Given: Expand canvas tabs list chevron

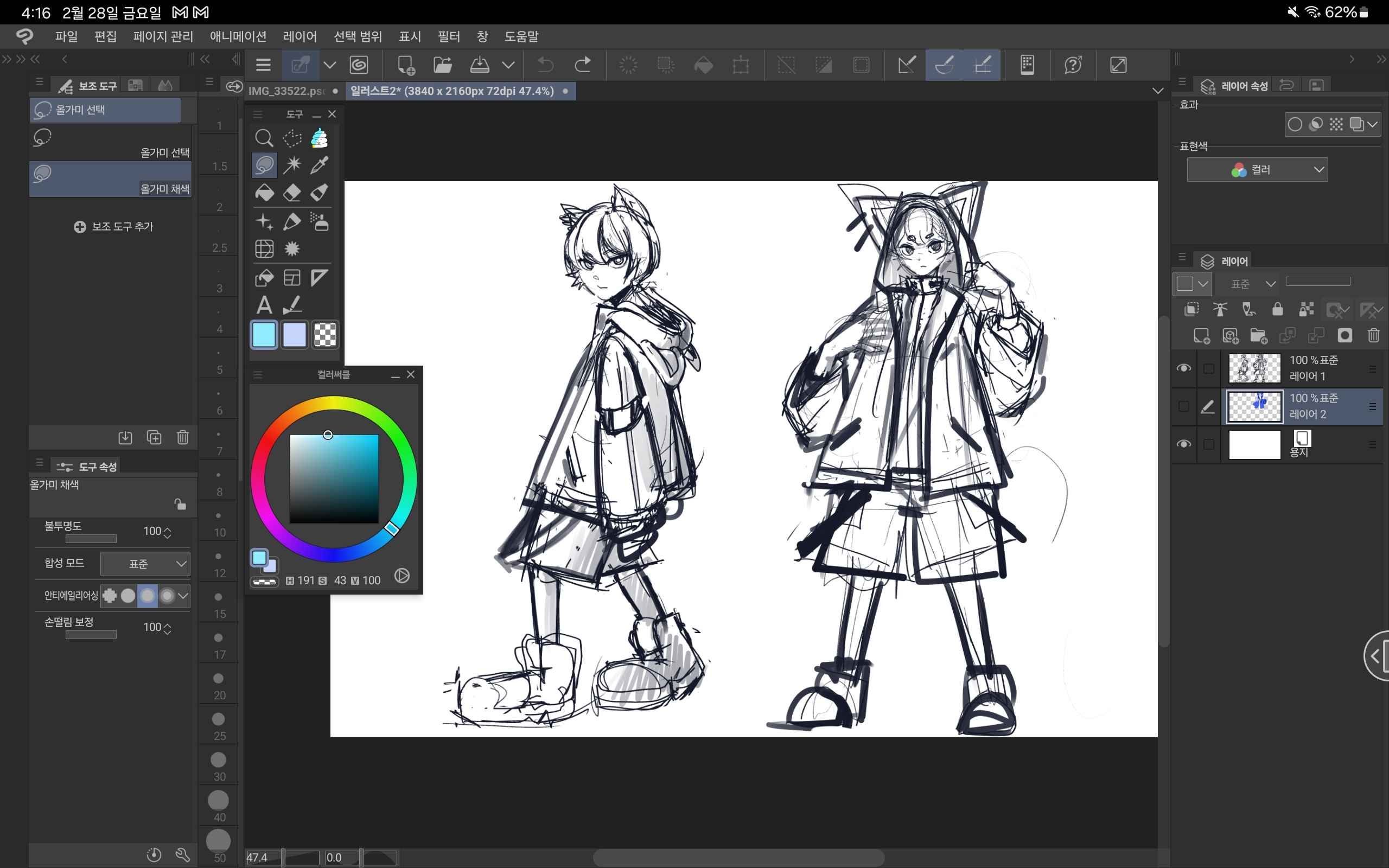Looking at the screenshot, I should pos(1158,91).
